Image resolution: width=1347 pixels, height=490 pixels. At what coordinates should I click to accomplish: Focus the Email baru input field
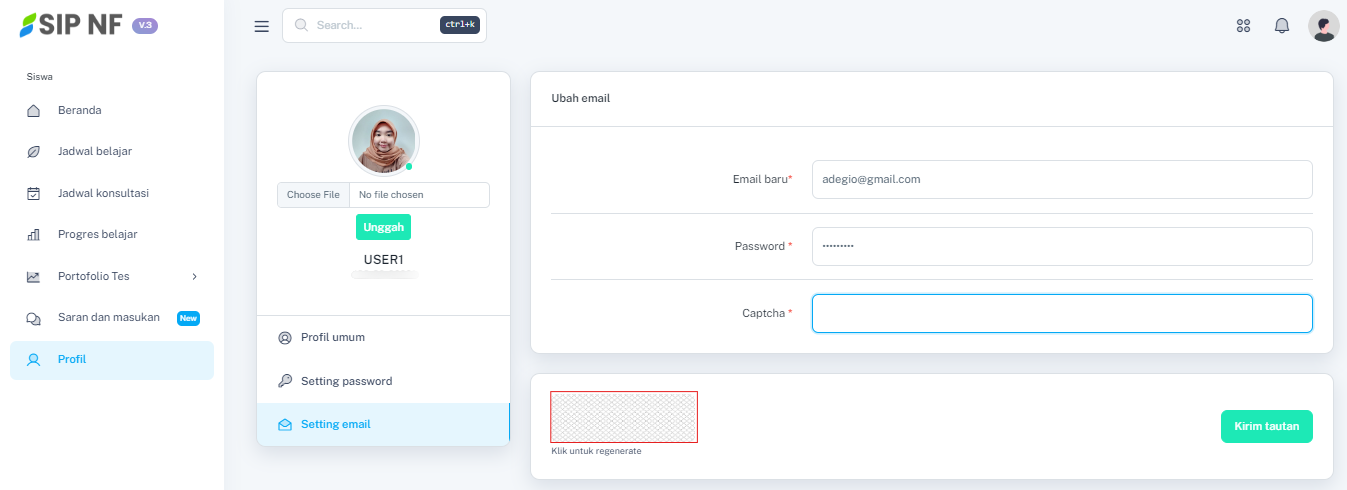[x=1061, y=180]
